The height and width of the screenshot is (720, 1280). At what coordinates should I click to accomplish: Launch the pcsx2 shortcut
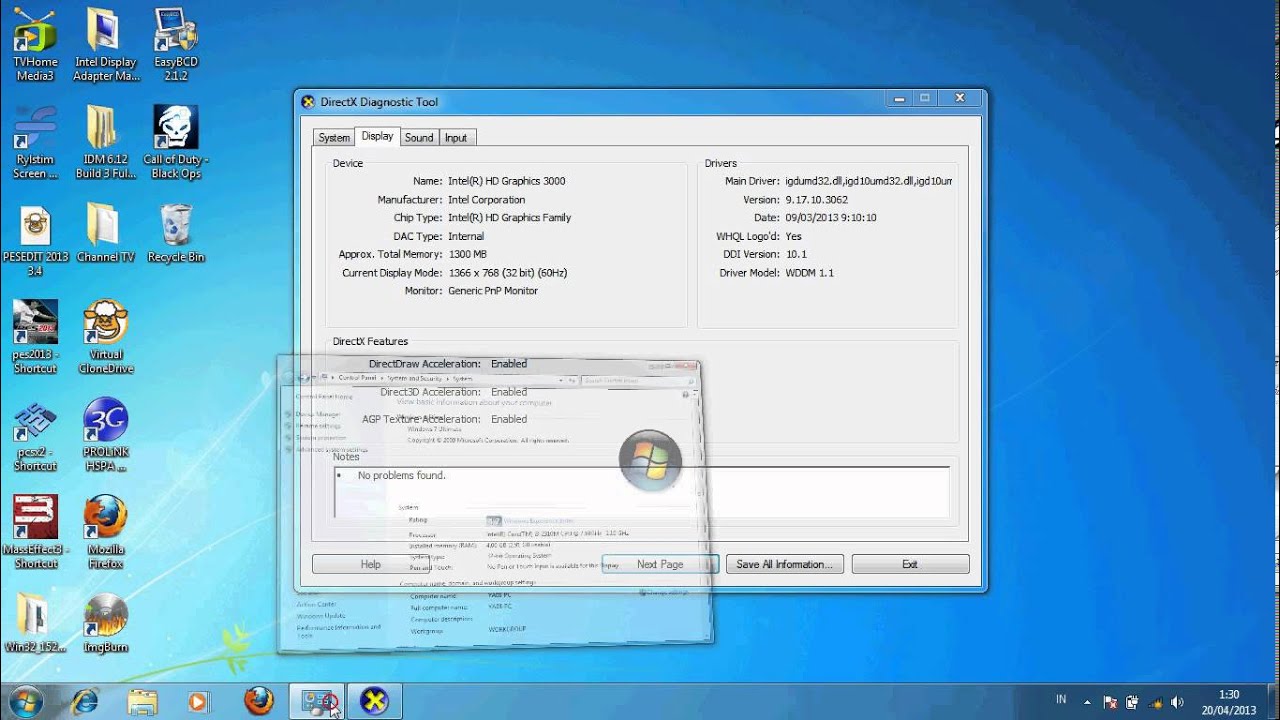click(x=35, y=420)
